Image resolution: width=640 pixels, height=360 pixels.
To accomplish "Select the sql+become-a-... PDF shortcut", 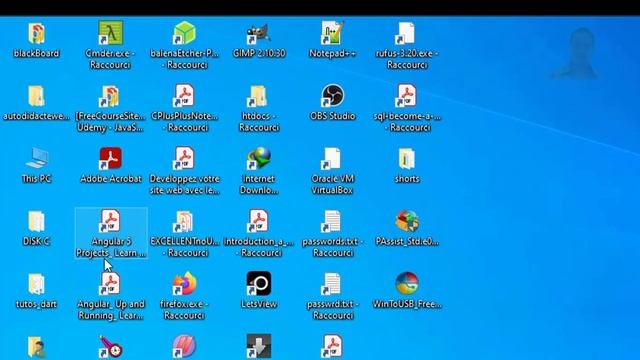I will click(407, 96).
